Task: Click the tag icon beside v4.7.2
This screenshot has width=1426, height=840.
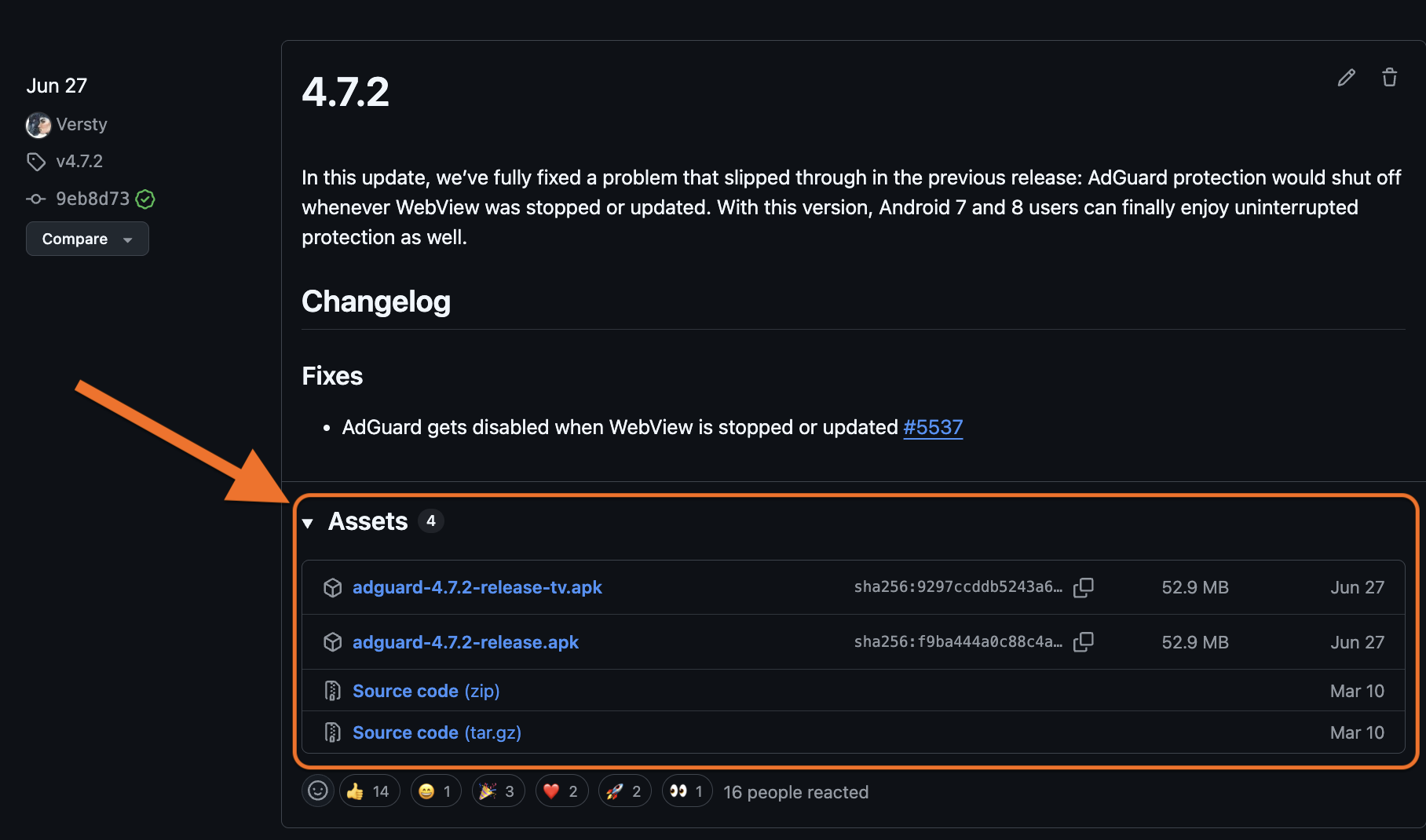Action: click(x=36, y=162)
